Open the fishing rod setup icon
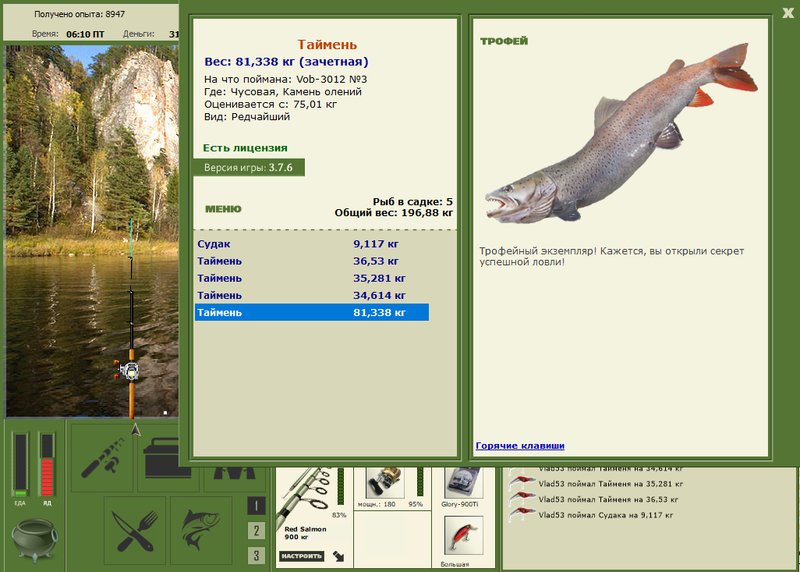 tap(102, 457)
